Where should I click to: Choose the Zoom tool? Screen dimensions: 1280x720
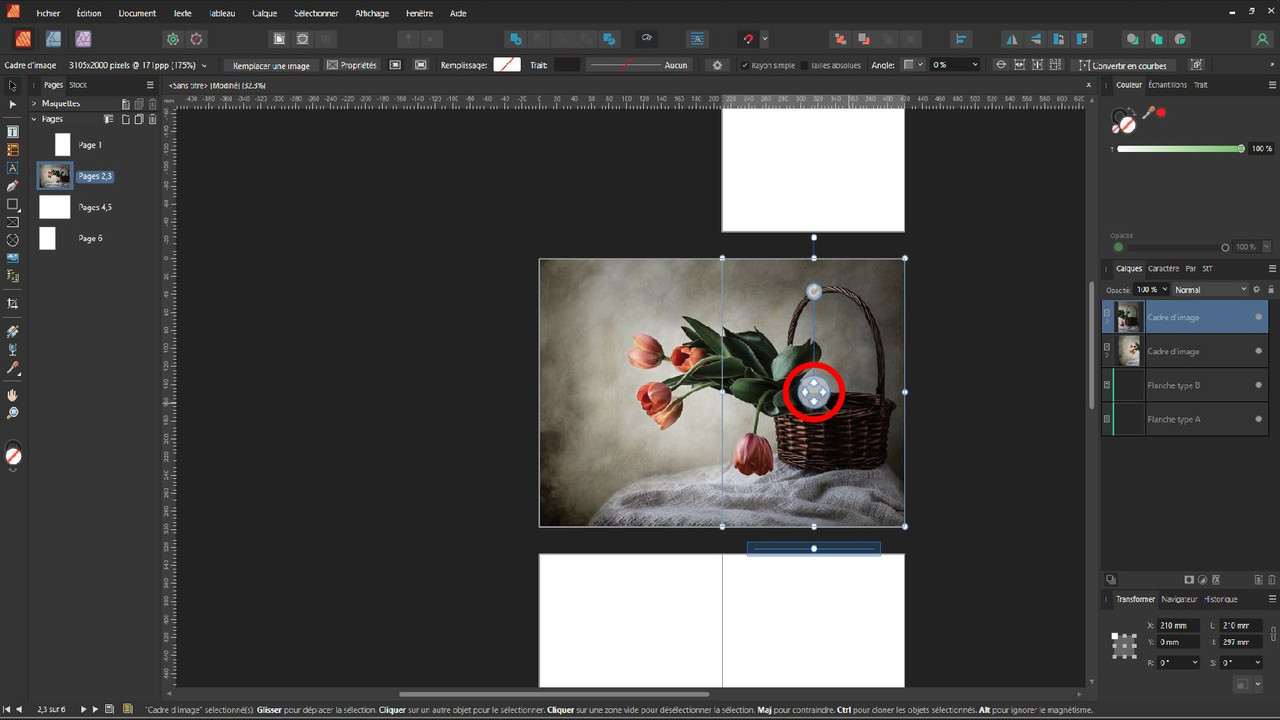(13, 413)
